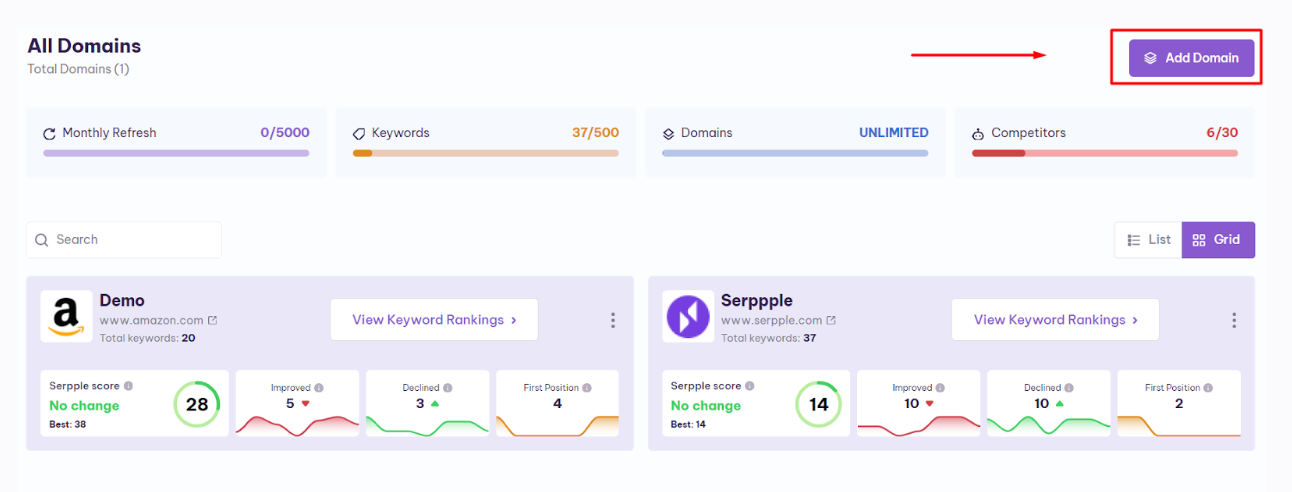Image resolution: width=1292 pixels, height=492 pixels.
Task: Click the green up arrow beside Declined 10
Action: tap(1059, 404)
